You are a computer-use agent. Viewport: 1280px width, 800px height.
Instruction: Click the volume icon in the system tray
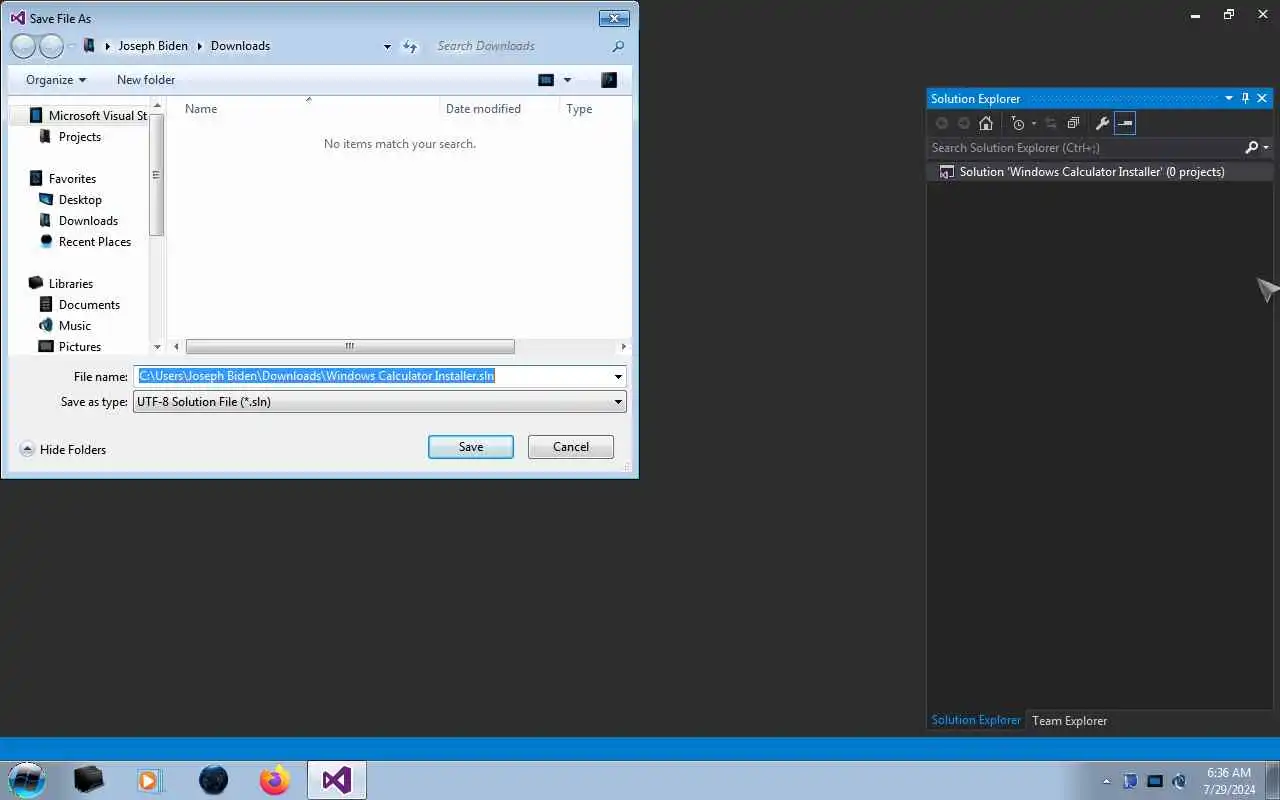(x=1179, y=781)
